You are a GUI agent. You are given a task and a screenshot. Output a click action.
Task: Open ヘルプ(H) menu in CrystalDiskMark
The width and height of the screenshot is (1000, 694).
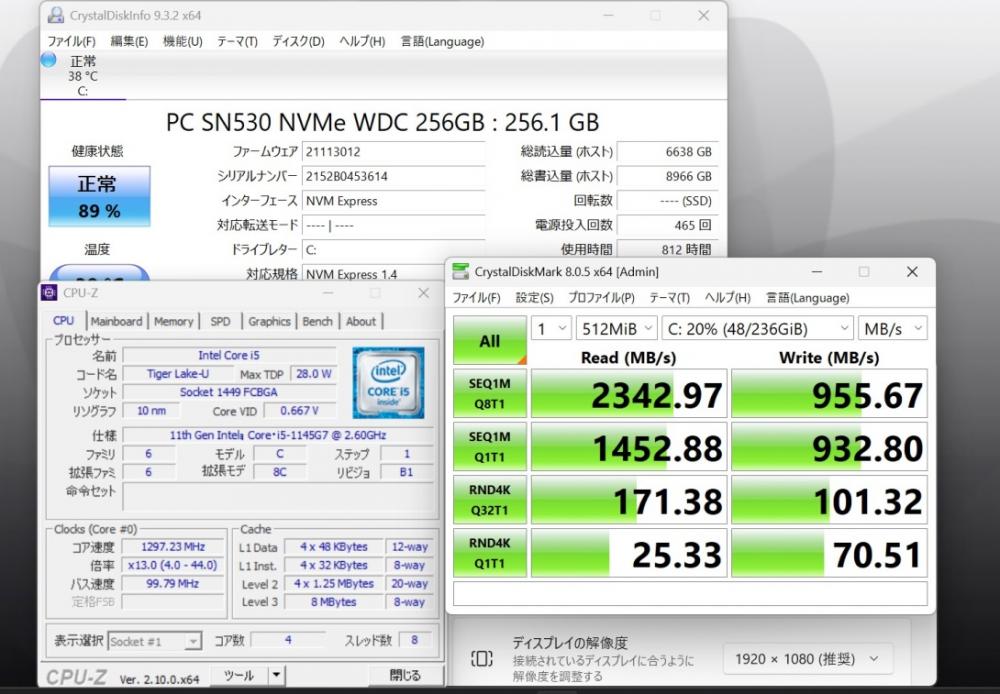click(727, 298)
